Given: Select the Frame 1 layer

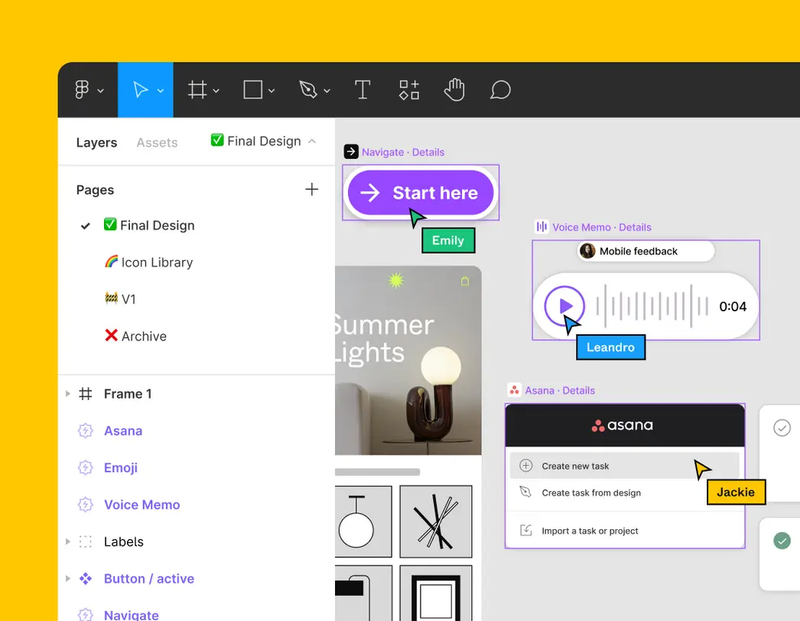Looking at the screenshot, I should (128, 394).
